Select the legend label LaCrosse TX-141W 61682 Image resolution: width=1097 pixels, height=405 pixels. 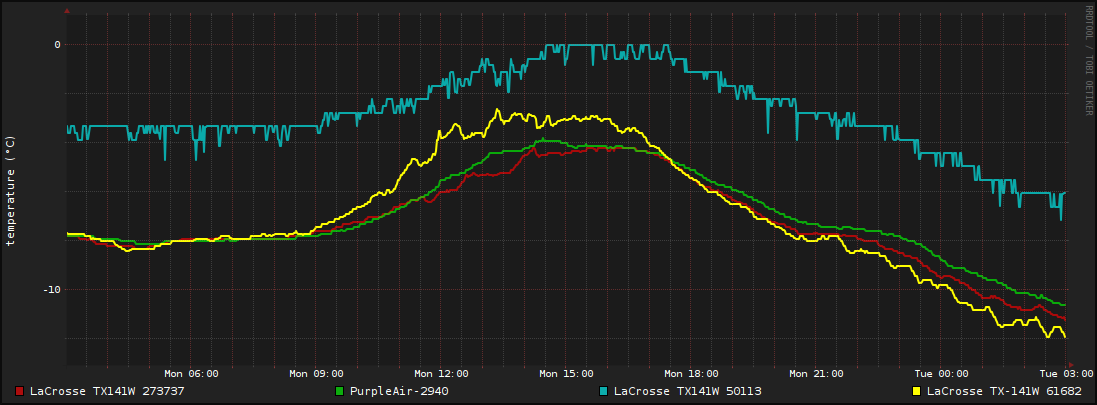(x=1003, y=391)
